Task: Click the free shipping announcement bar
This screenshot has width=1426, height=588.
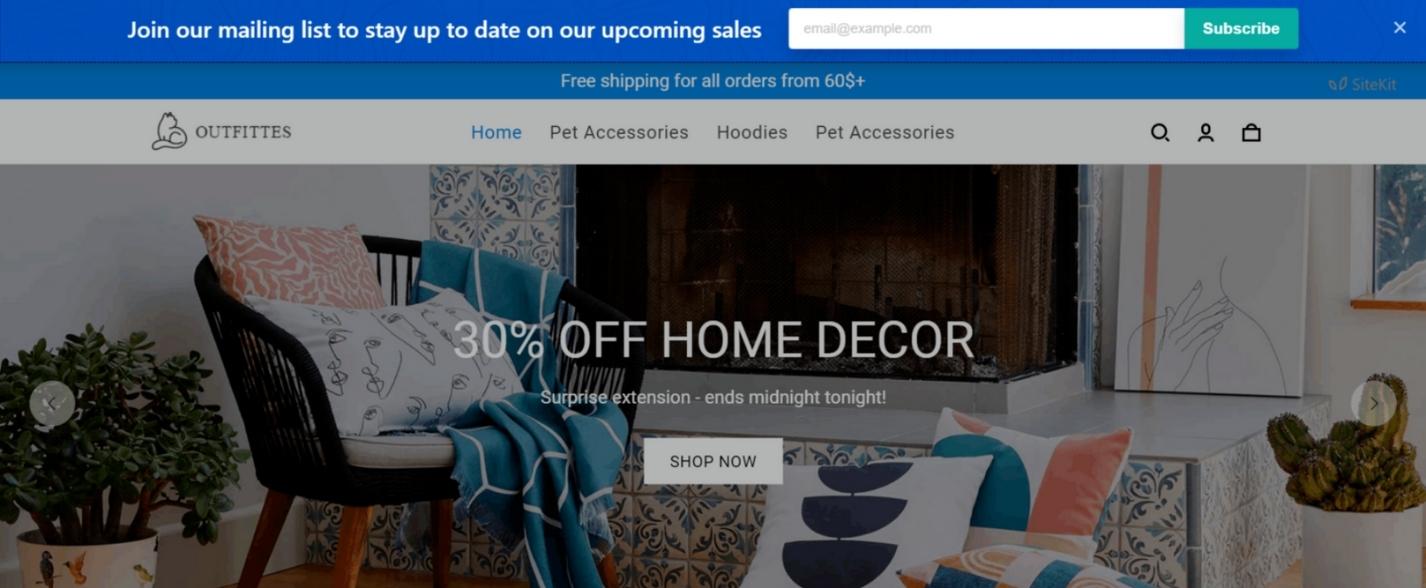Action: [713, 81]
